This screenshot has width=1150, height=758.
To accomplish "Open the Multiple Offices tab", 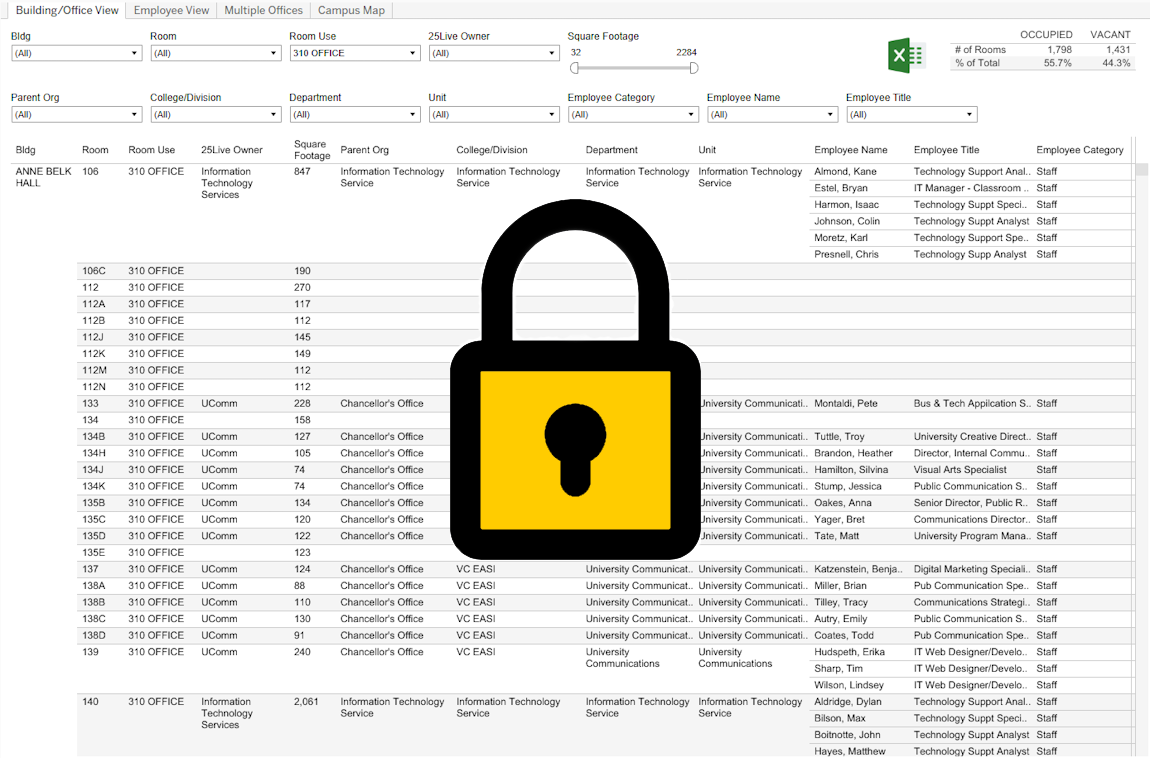I will [x=263, y=10].
